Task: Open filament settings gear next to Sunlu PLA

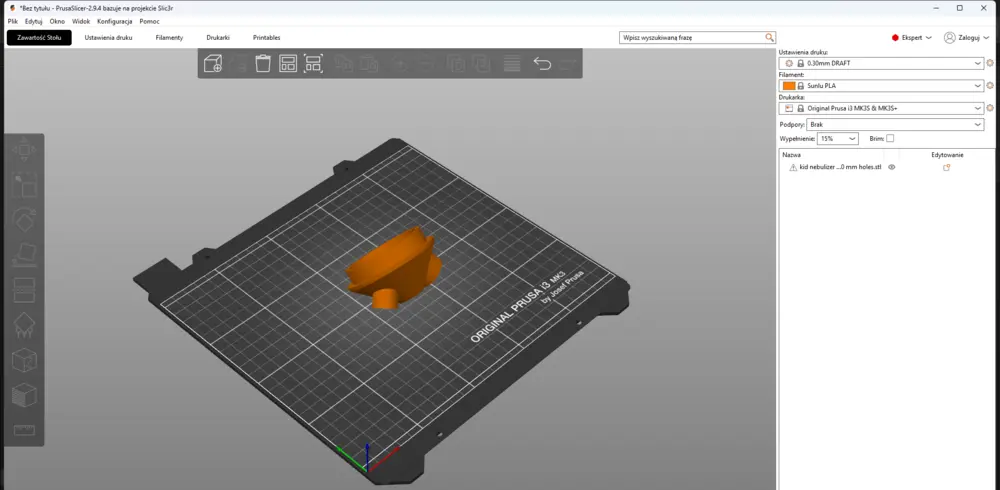Action: point(990,85)
